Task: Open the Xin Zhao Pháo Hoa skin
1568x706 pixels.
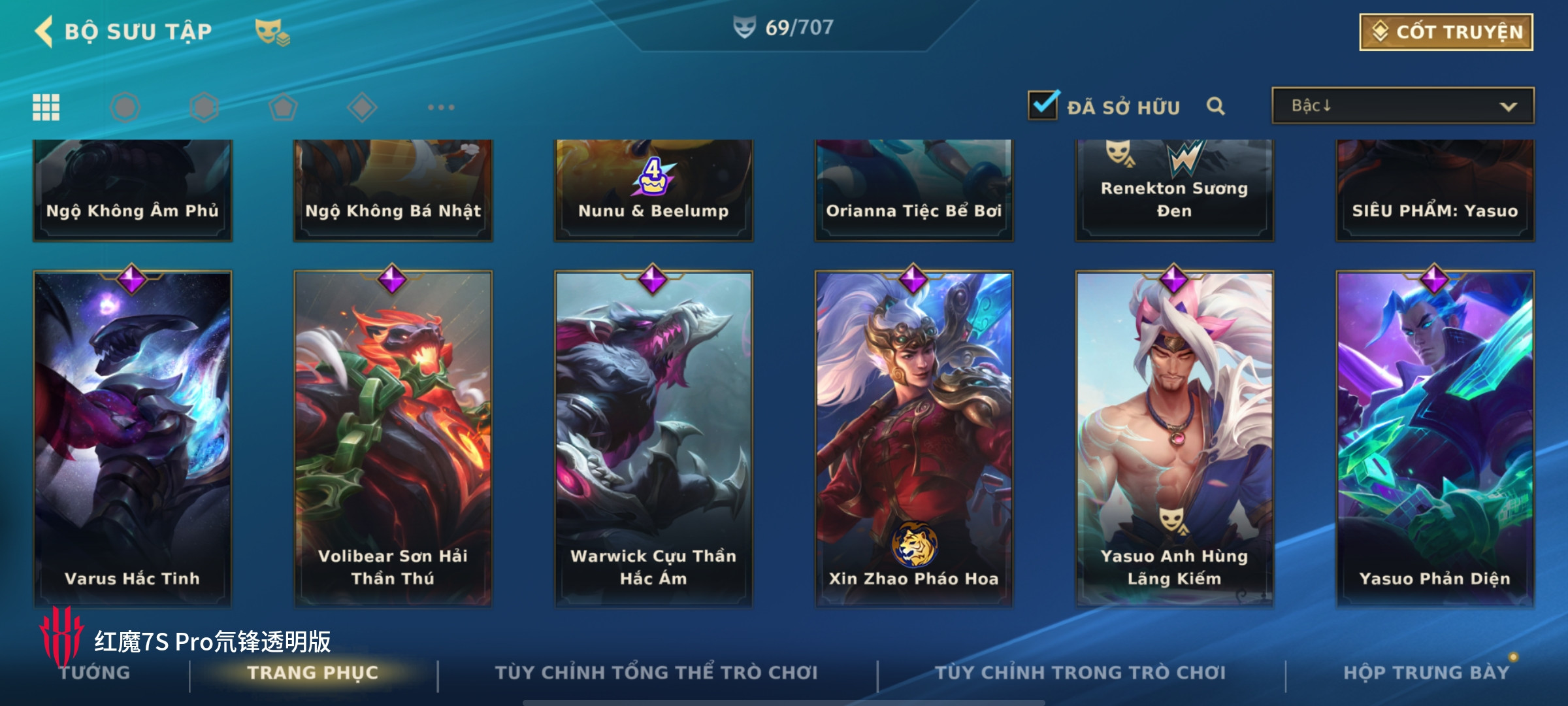Action: pyautogui.click(x=914, y=438)
